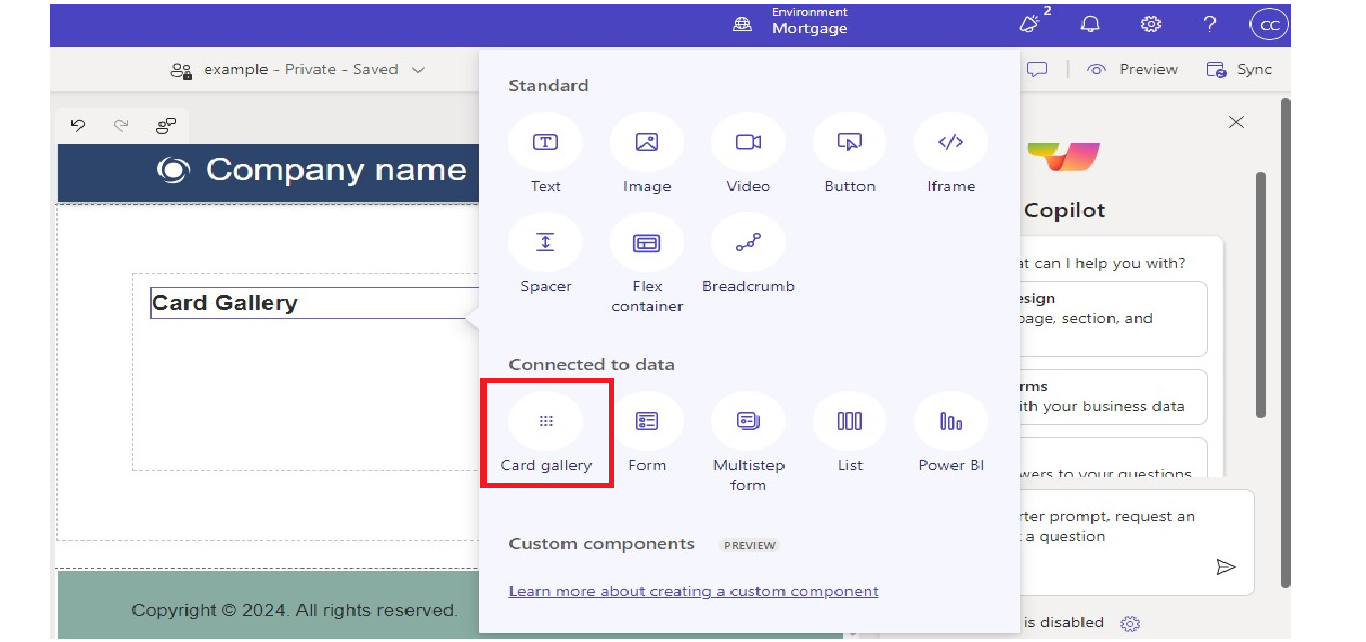Image resolution: width=1366 pixels, height=642 pixels.
Task: Expand the example site visibility dropdown
Action: coord(418,70)
